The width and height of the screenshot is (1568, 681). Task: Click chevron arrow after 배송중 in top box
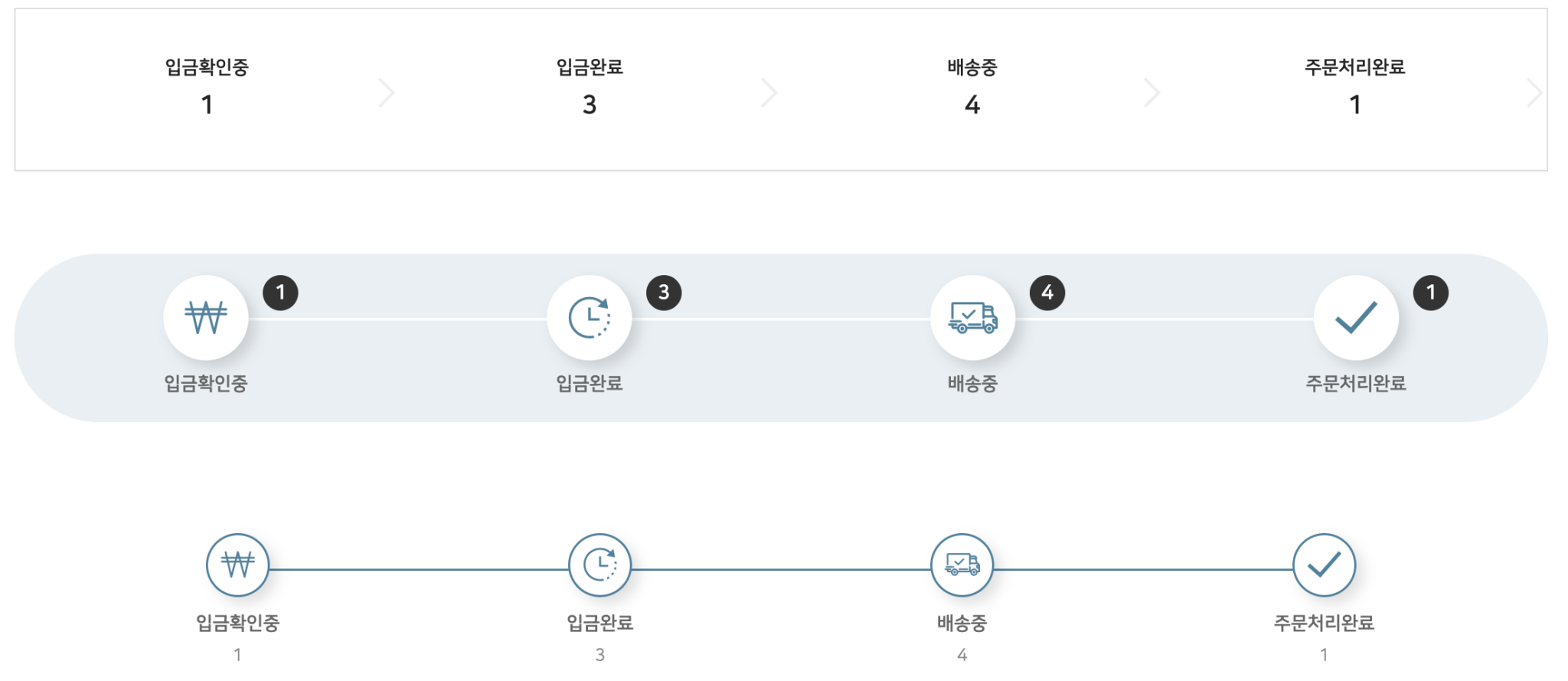pyautogui.click(x=1152, y=93)
